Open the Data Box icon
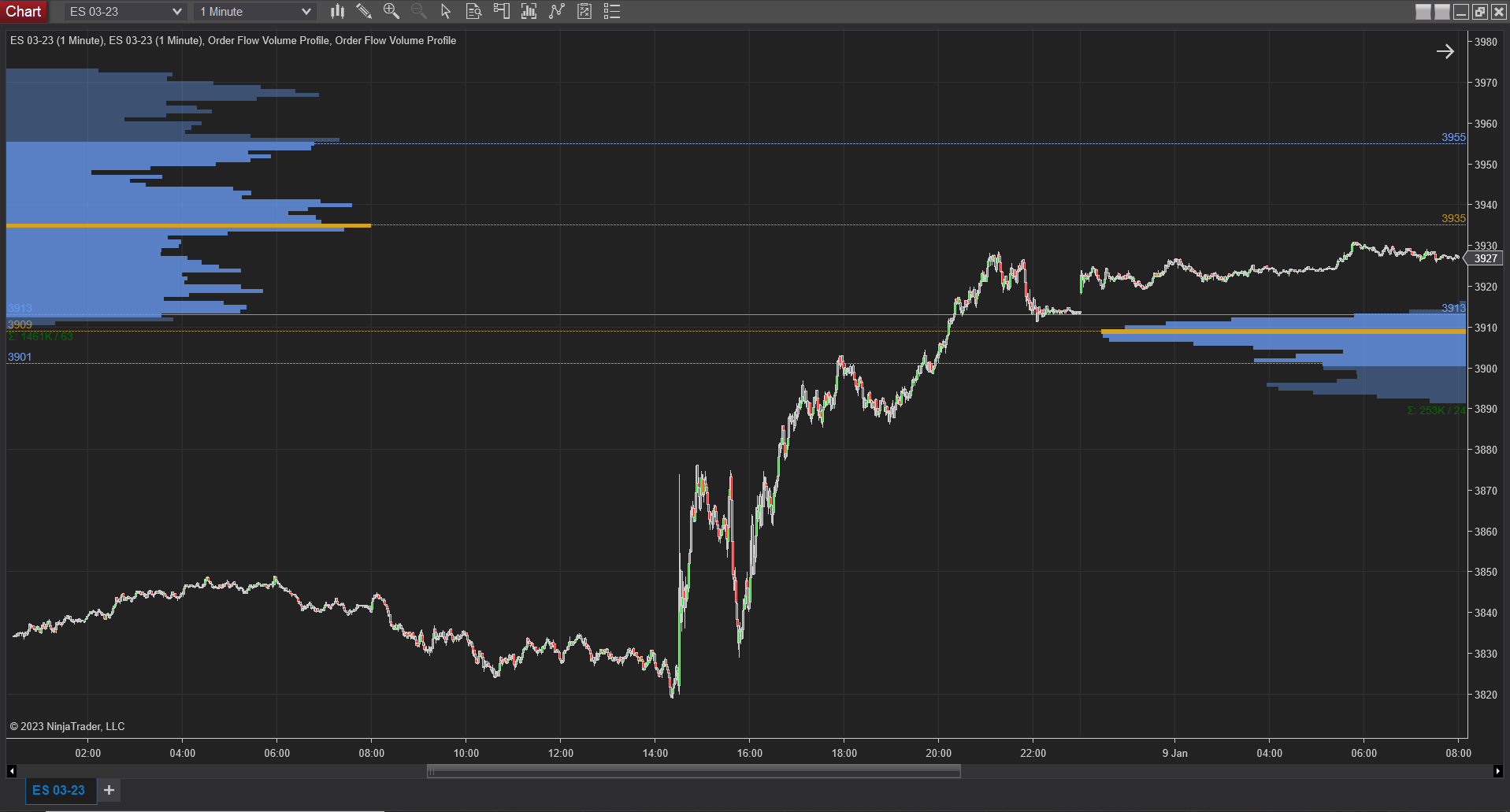The image size is (1510, 812). 473,11
